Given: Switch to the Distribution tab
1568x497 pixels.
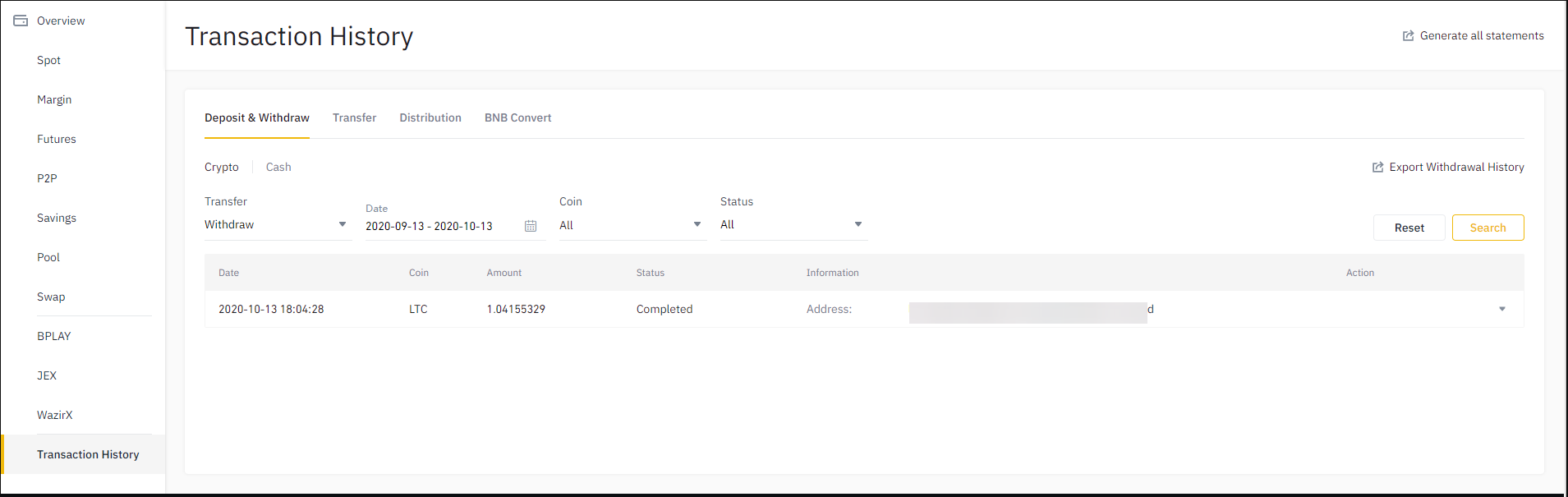Looking at the screenshot, I should coord(430,118).
